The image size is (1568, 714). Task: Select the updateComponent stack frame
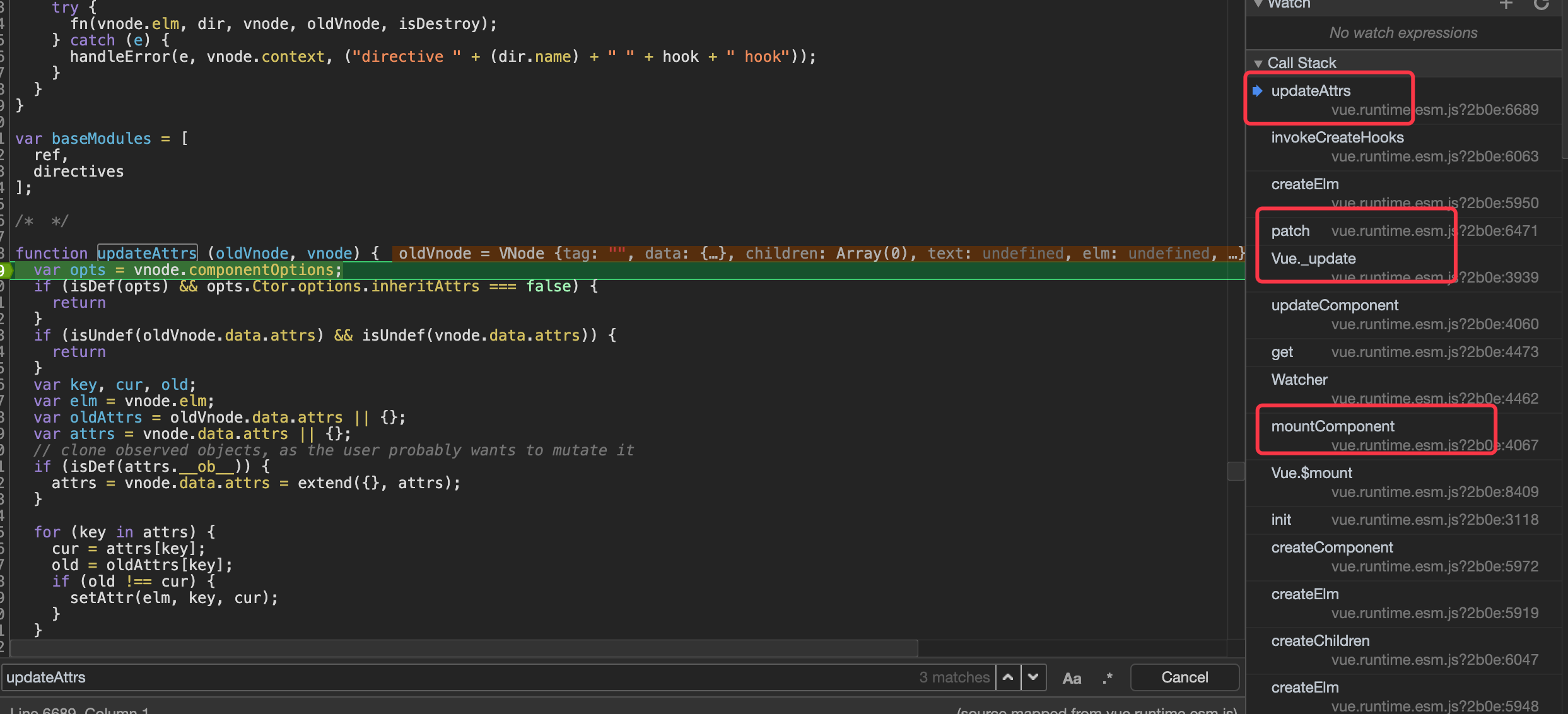(1335, 305)
